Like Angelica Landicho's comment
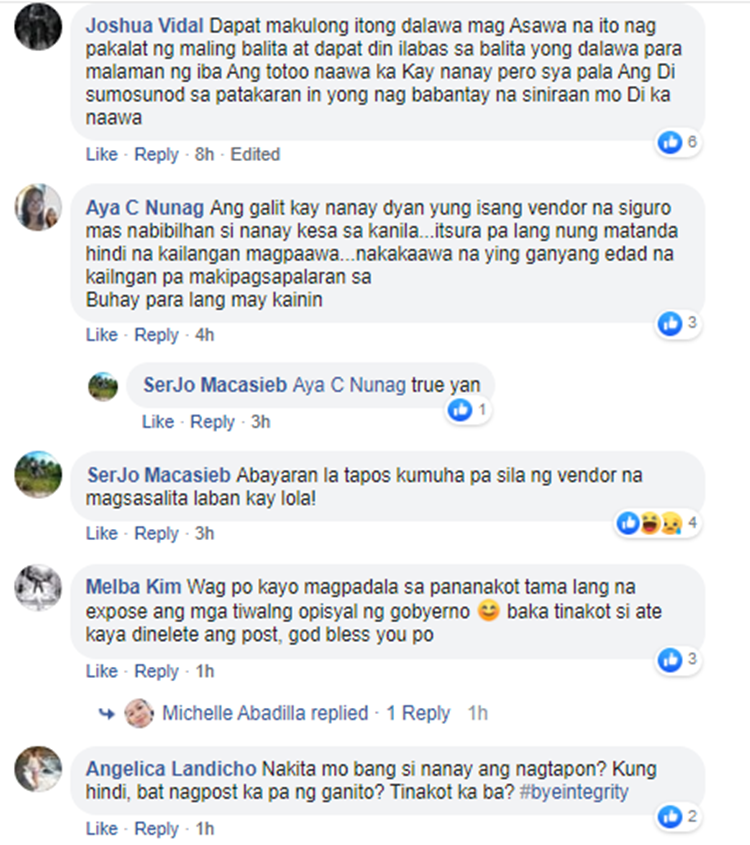Screen dimensions: 750x845 click(101, 828)
